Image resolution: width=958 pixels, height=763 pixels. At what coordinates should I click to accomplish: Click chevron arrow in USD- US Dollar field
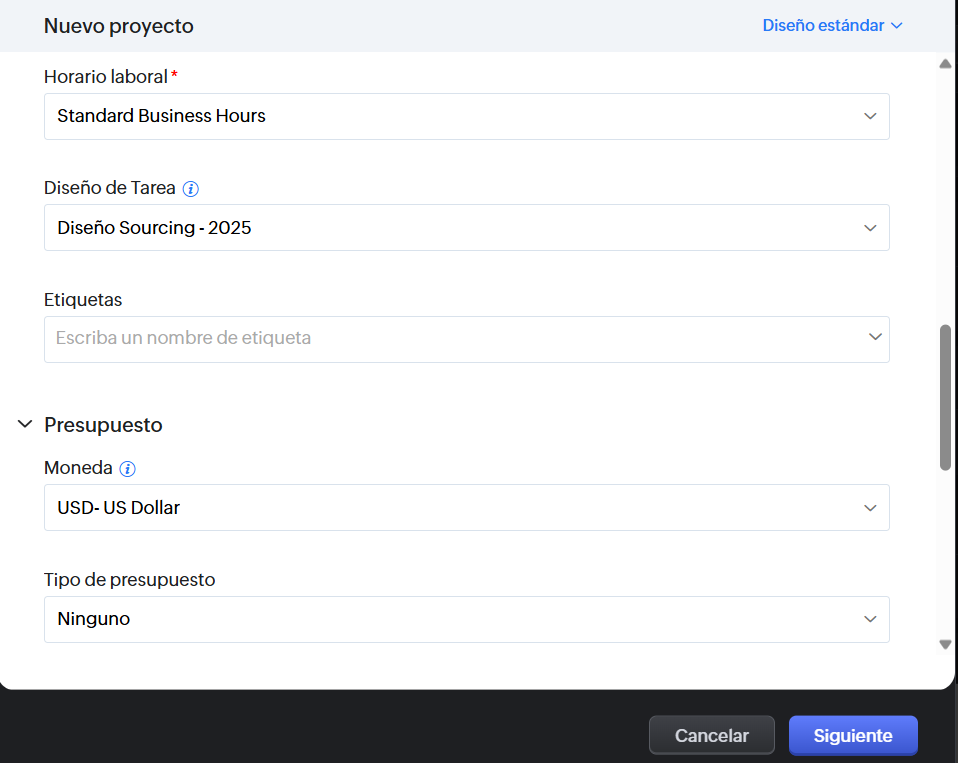870,508
